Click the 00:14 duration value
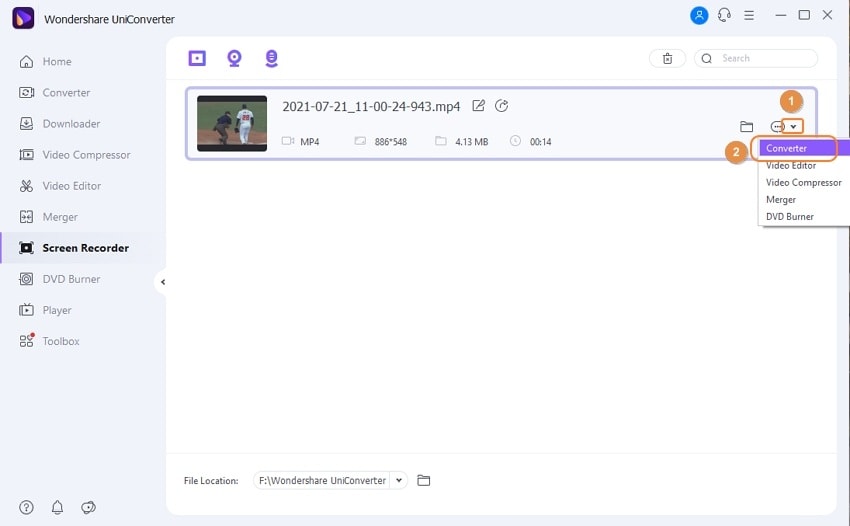 pyautogui.click(x=540, y=142)
